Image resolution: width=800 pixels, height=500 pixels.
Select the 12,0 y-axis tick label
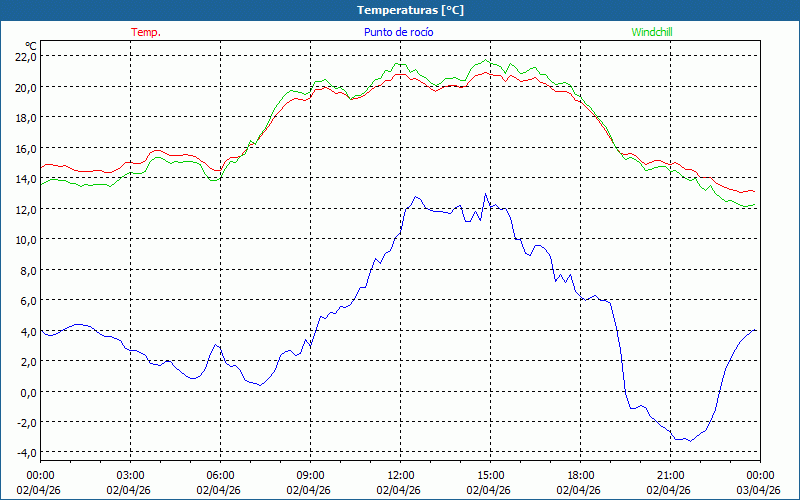point(25,209)
